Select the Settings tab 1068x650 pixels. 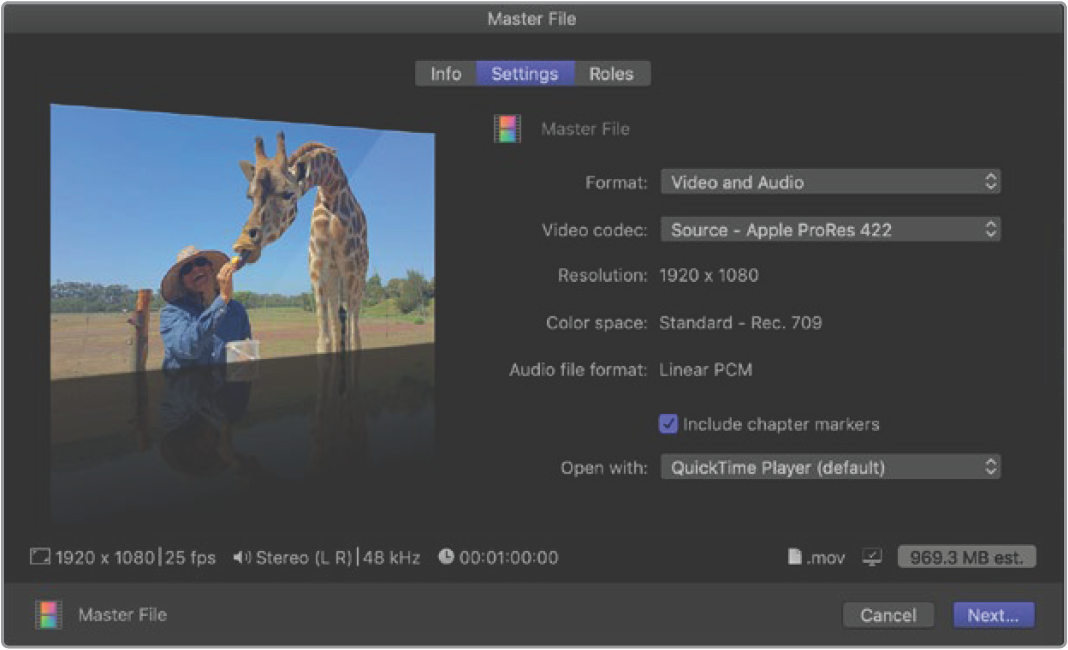524,74
